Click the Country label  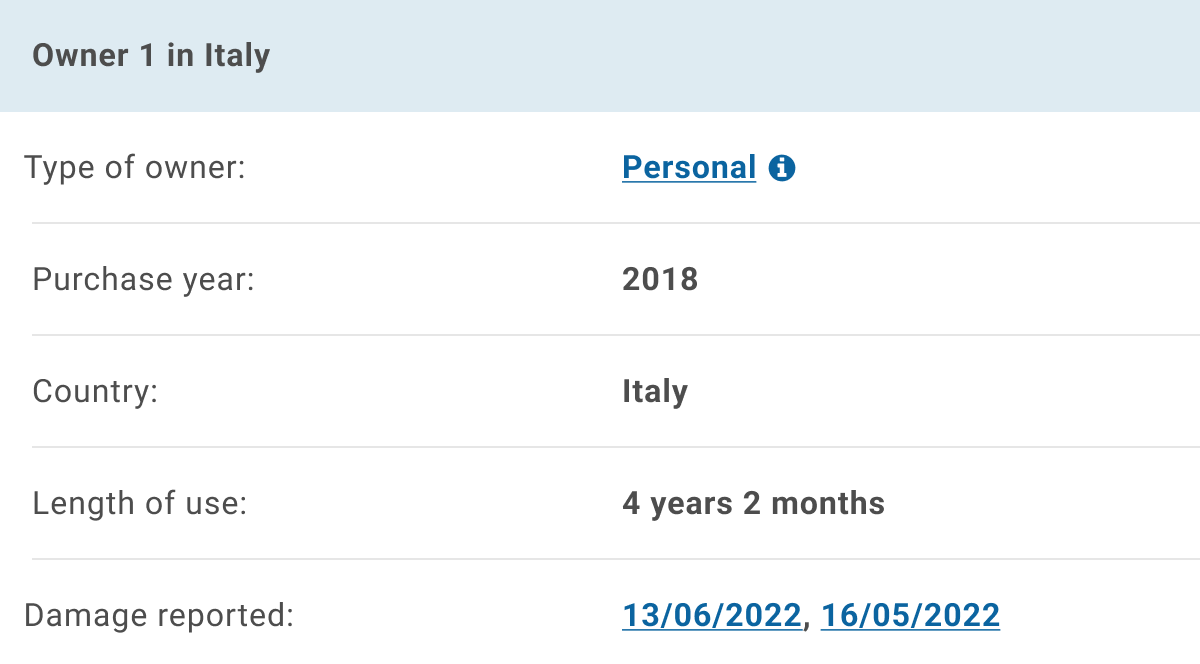[x=95, y=391]
